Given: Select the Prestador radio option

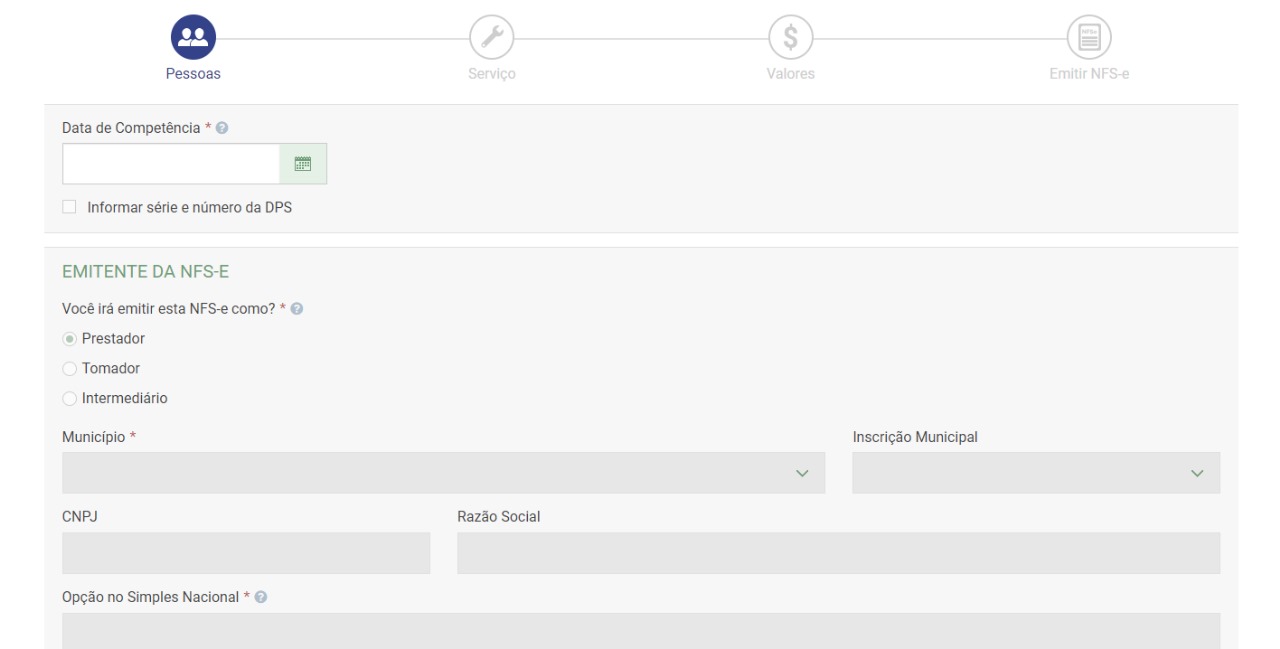Looking at the screenshot, I should click(69, 338).
